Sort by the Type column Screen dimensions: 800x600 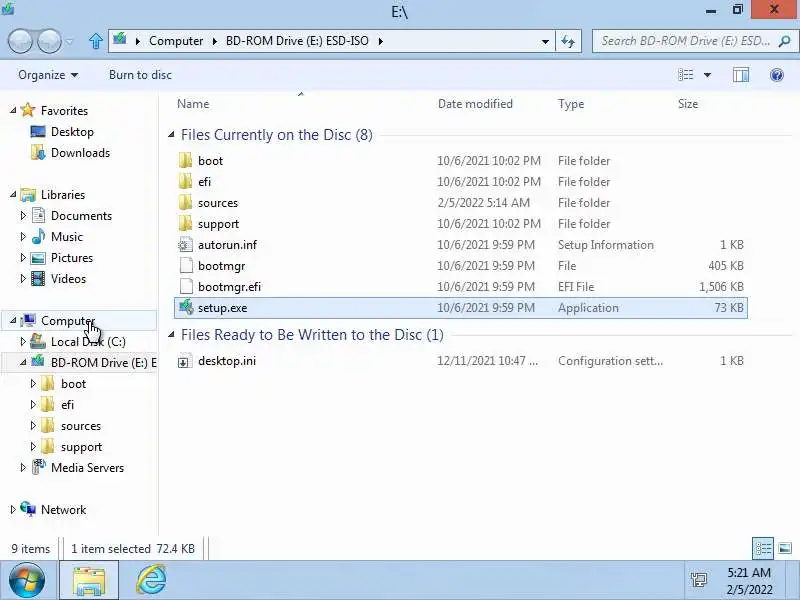[x=571, y=104]
